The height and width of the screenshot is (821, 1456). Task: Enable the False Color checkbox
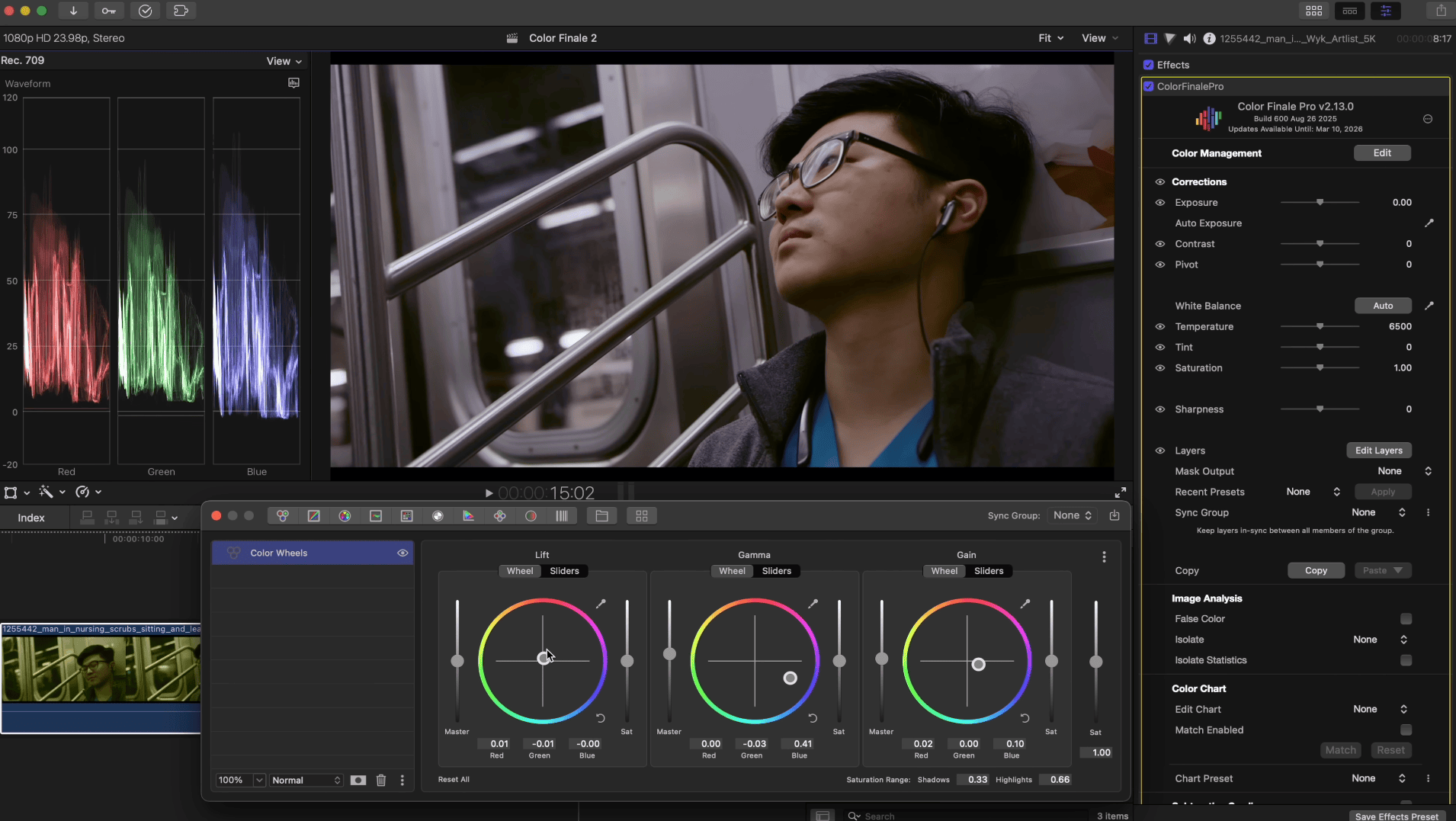tap(1406, 619)
